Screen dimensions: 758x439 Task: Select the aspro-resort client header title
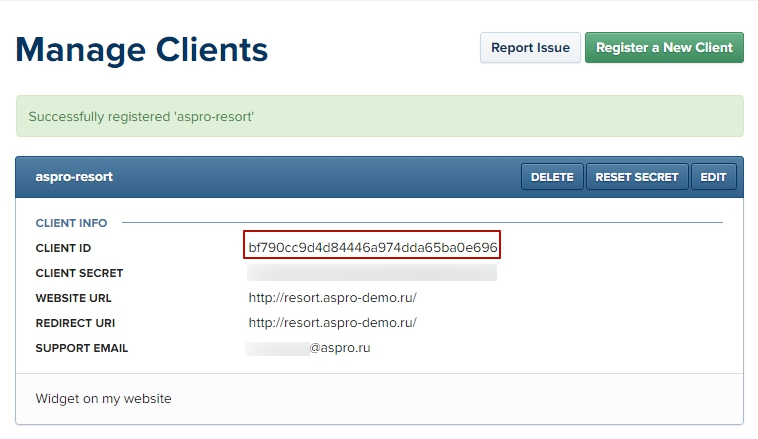(74, 177)
